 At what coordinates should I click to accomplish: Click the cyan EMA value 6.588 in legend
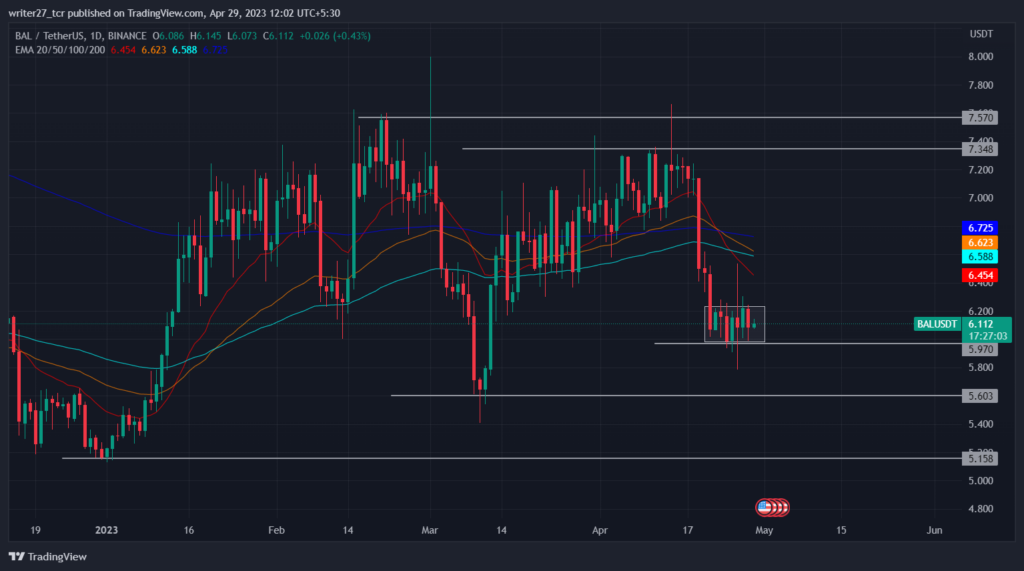click(184, 50)
